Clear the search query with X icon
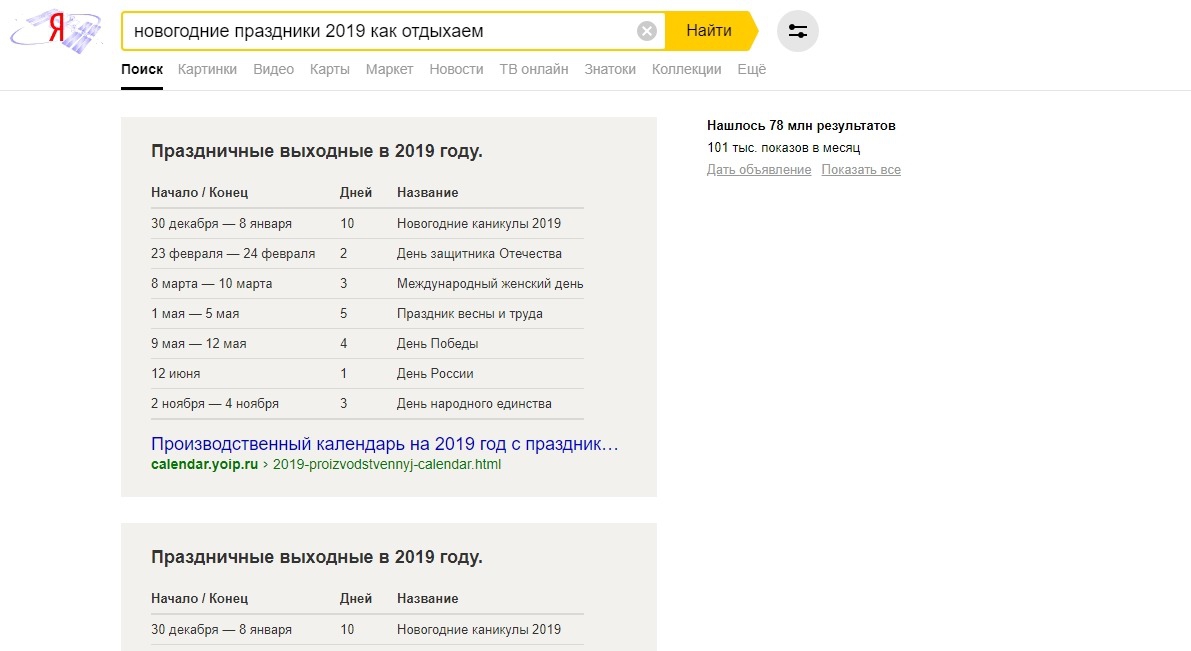The width and height of the screenshot is (1191, 651). click(x=647, y=31)
